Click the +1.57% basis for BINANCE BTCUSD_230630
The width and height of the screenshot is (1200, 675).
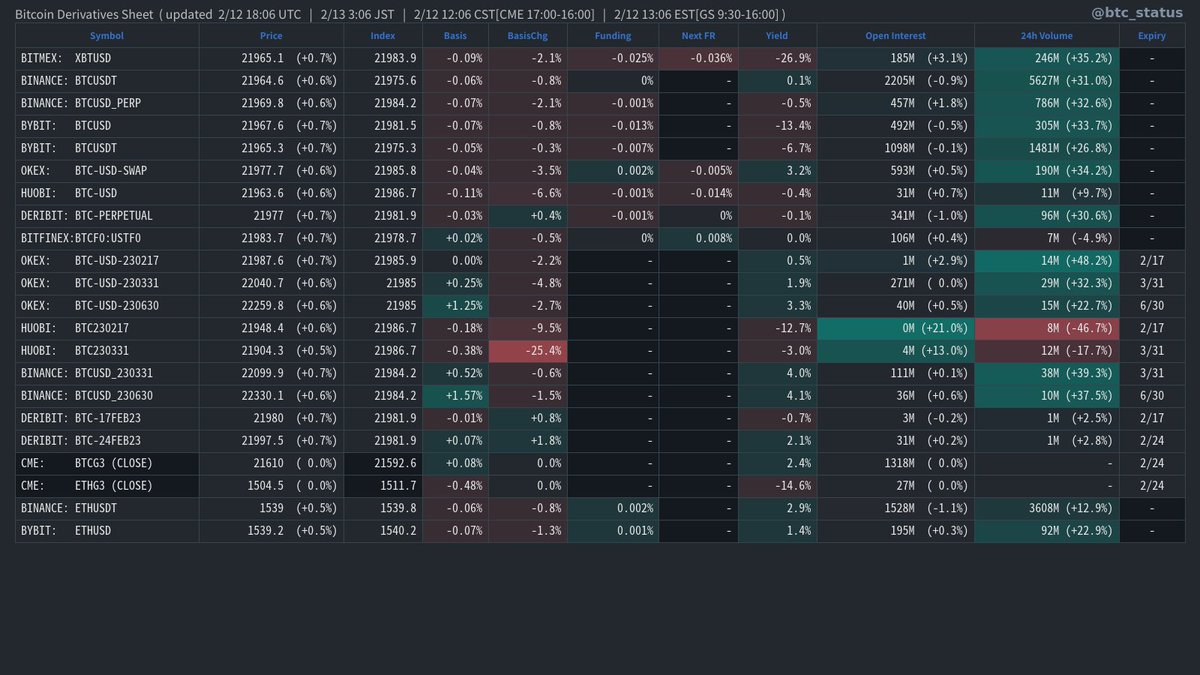(455, 396)
